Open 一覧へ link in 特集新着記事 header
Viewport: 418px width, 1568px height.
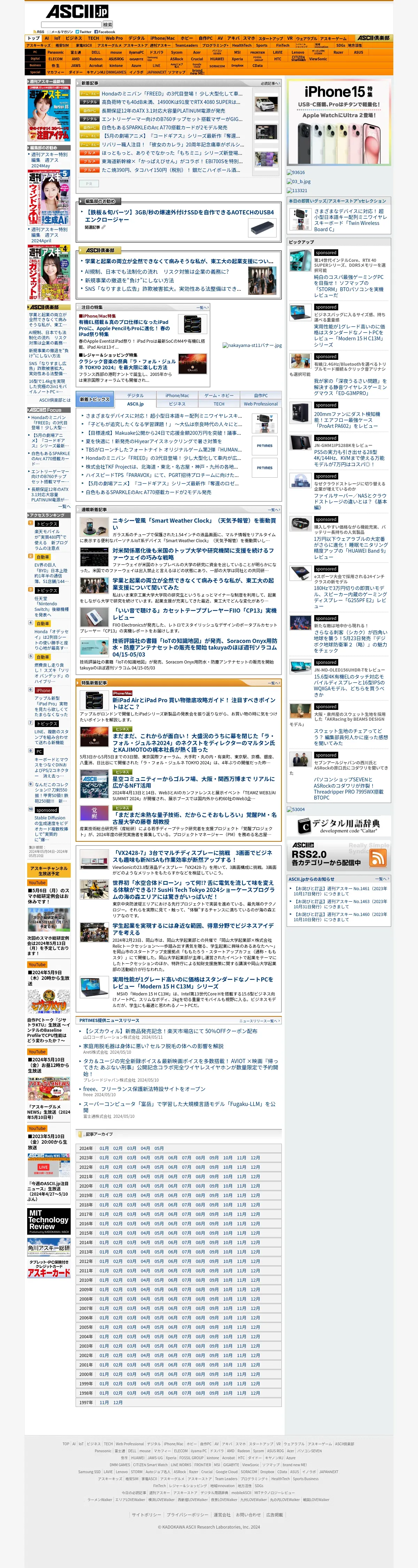[274, 683]
